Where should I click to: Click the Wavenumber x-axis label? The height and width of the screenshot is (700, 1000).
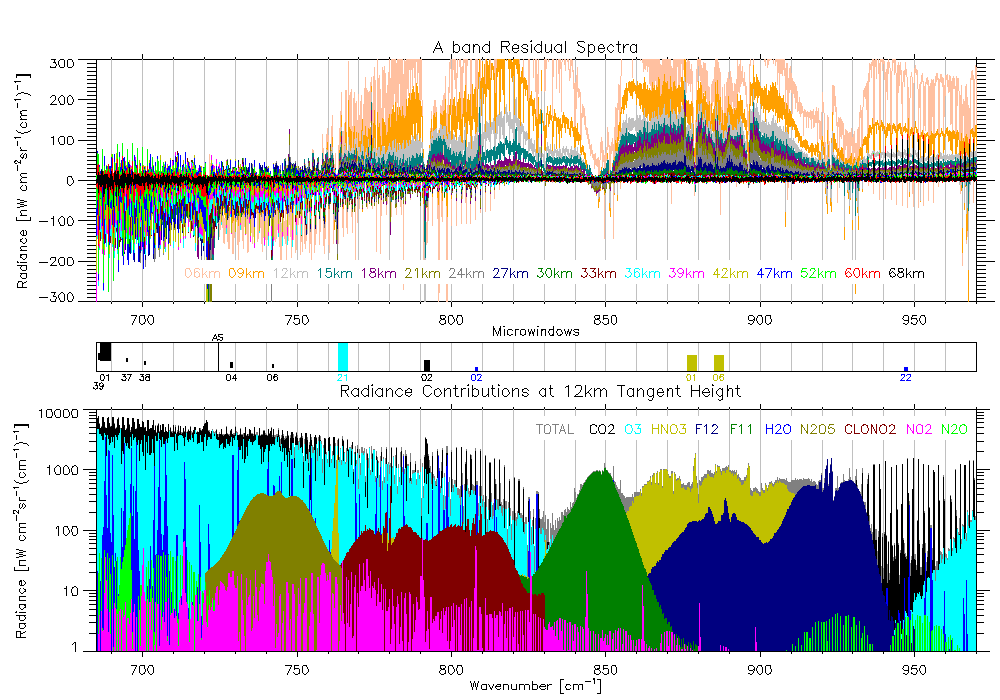[535, 686]
